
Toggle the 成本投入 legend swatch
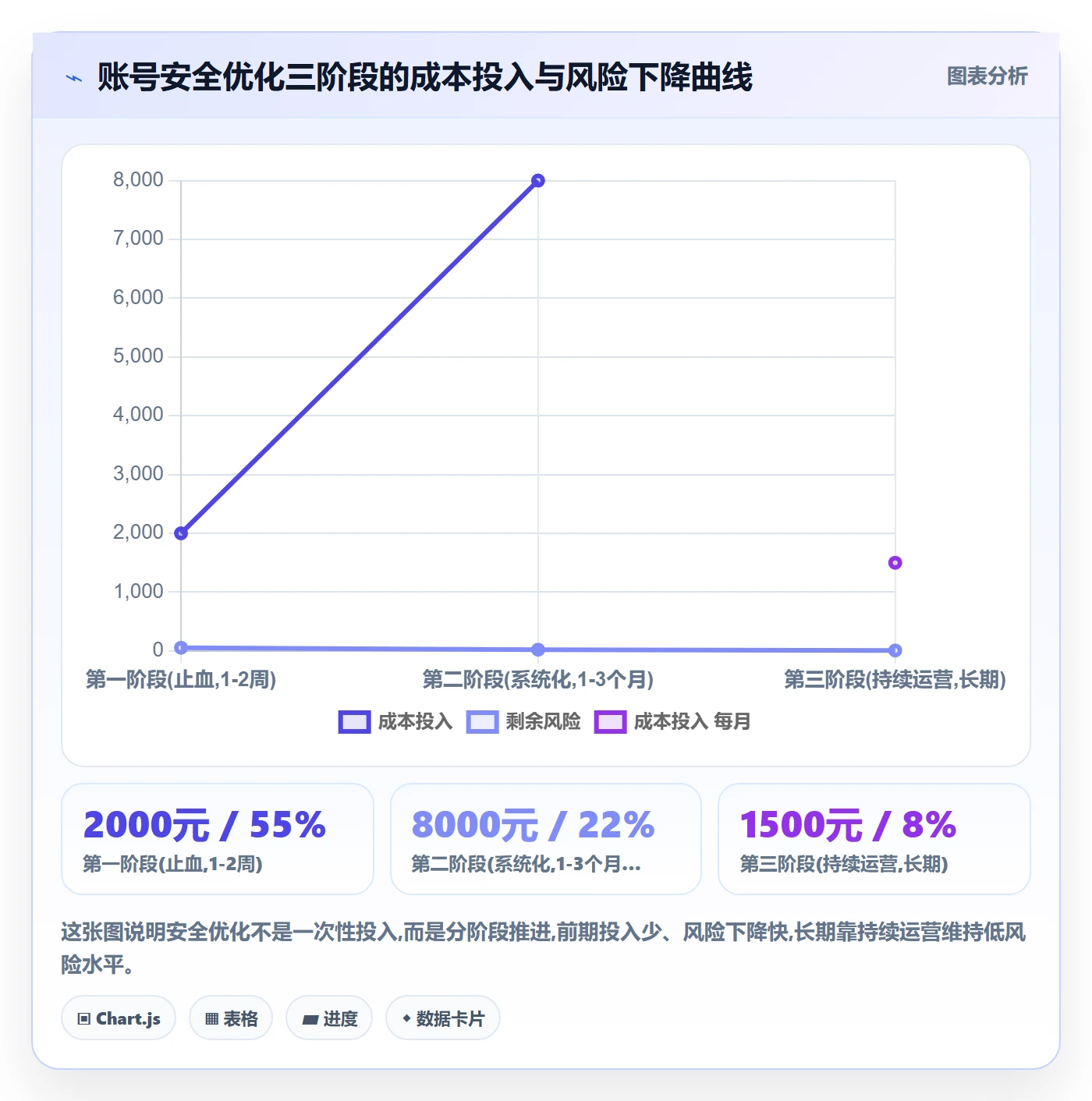click(354, 722)
